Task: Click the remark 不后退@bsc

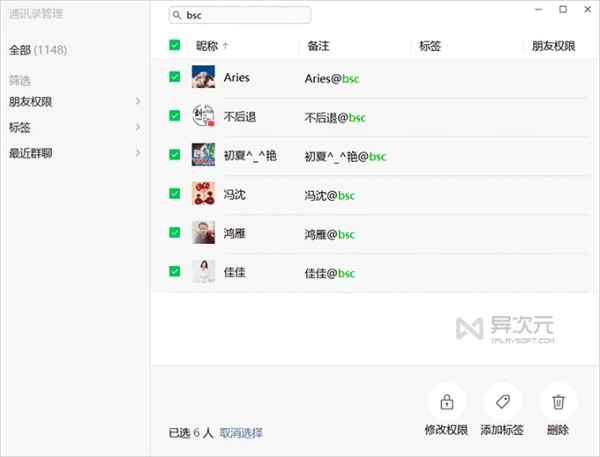Action: (x=335, y=118)
